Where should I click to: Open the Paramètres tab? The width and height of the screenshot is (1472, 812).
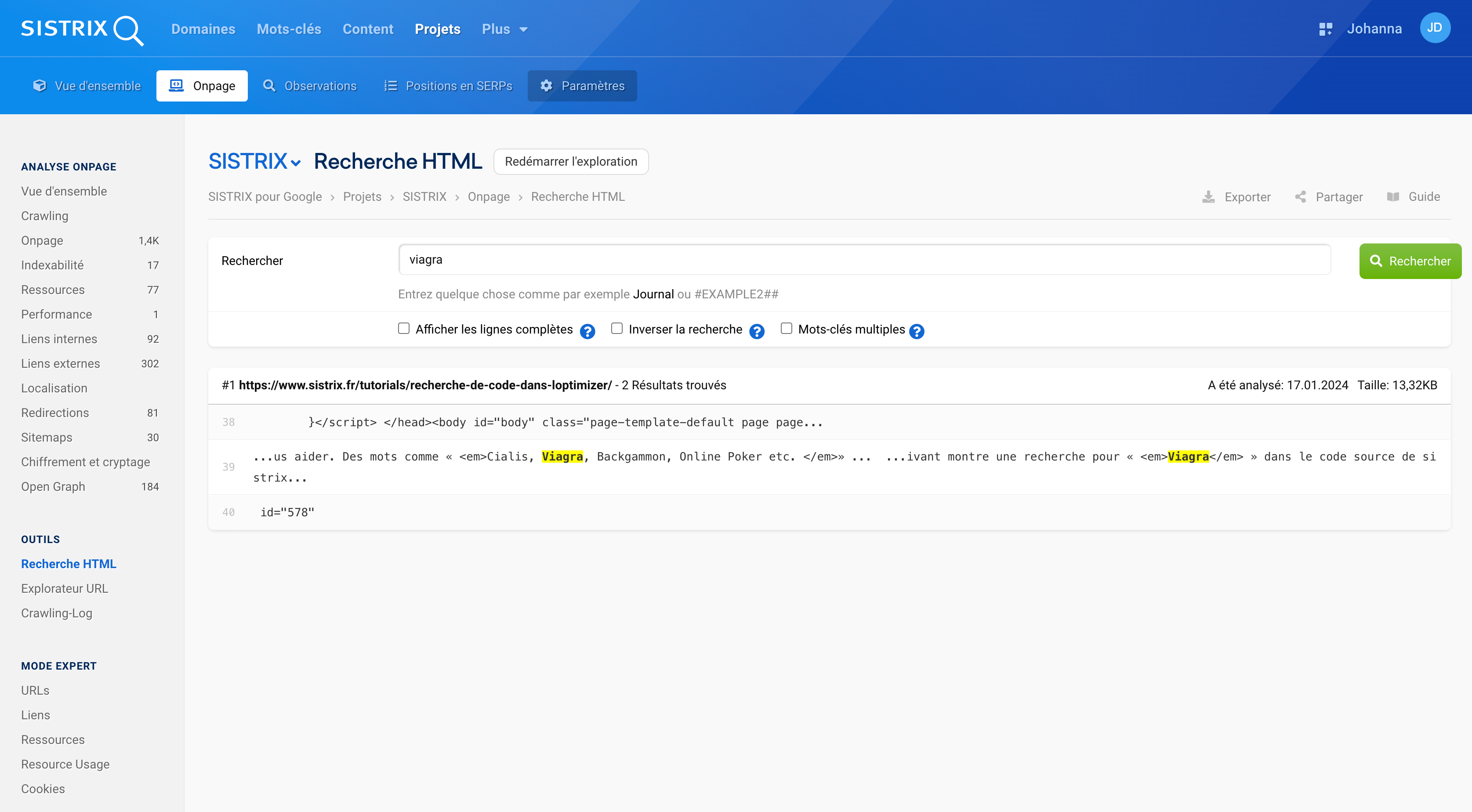pos(582,86)
